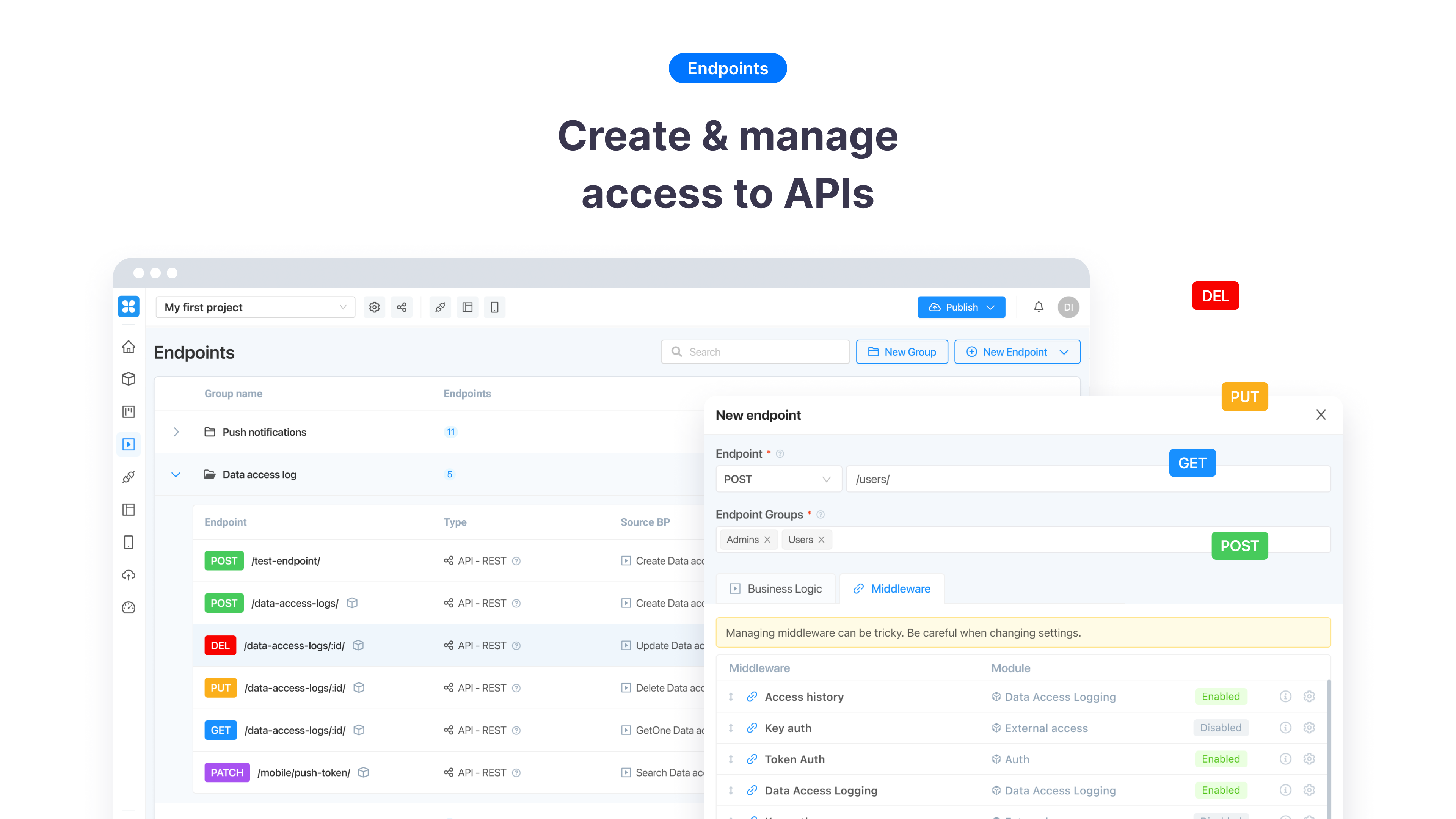This screenshot has height=819, width=1456.
Task: Click the settings gear icon in toolbar
Action: pyautogui.click(x=374, y=307)
